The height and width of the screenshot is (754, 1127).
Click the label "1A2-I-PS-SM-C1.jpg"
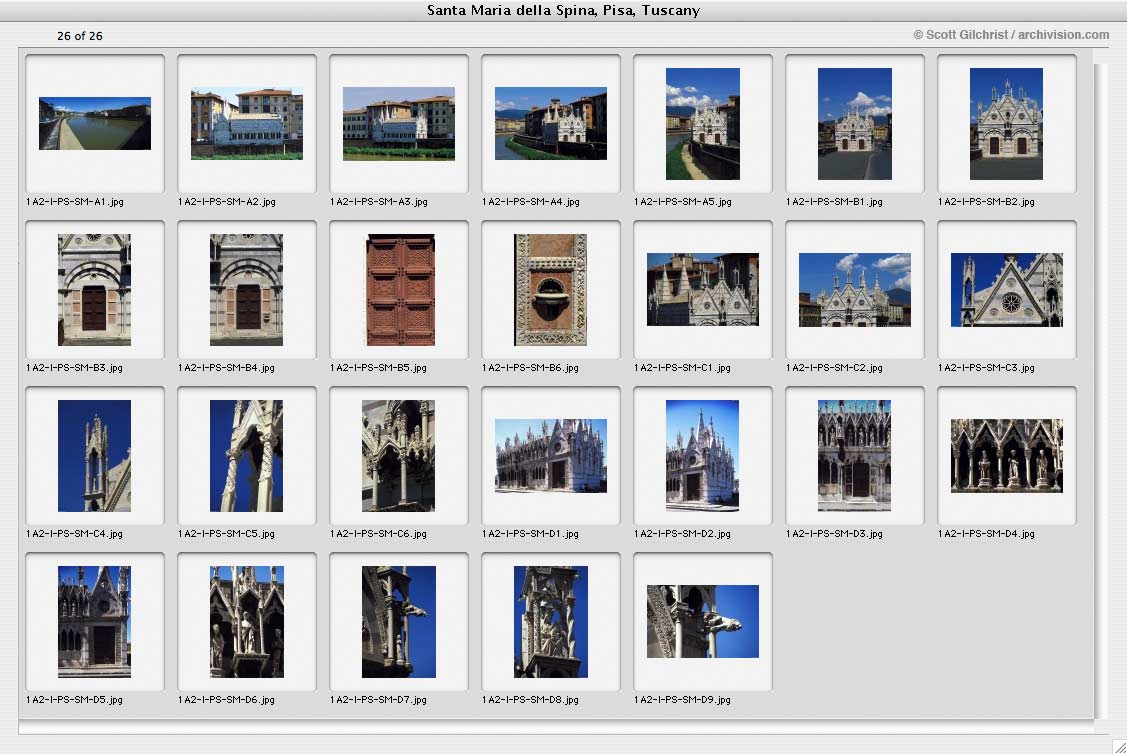coord(683,368)
